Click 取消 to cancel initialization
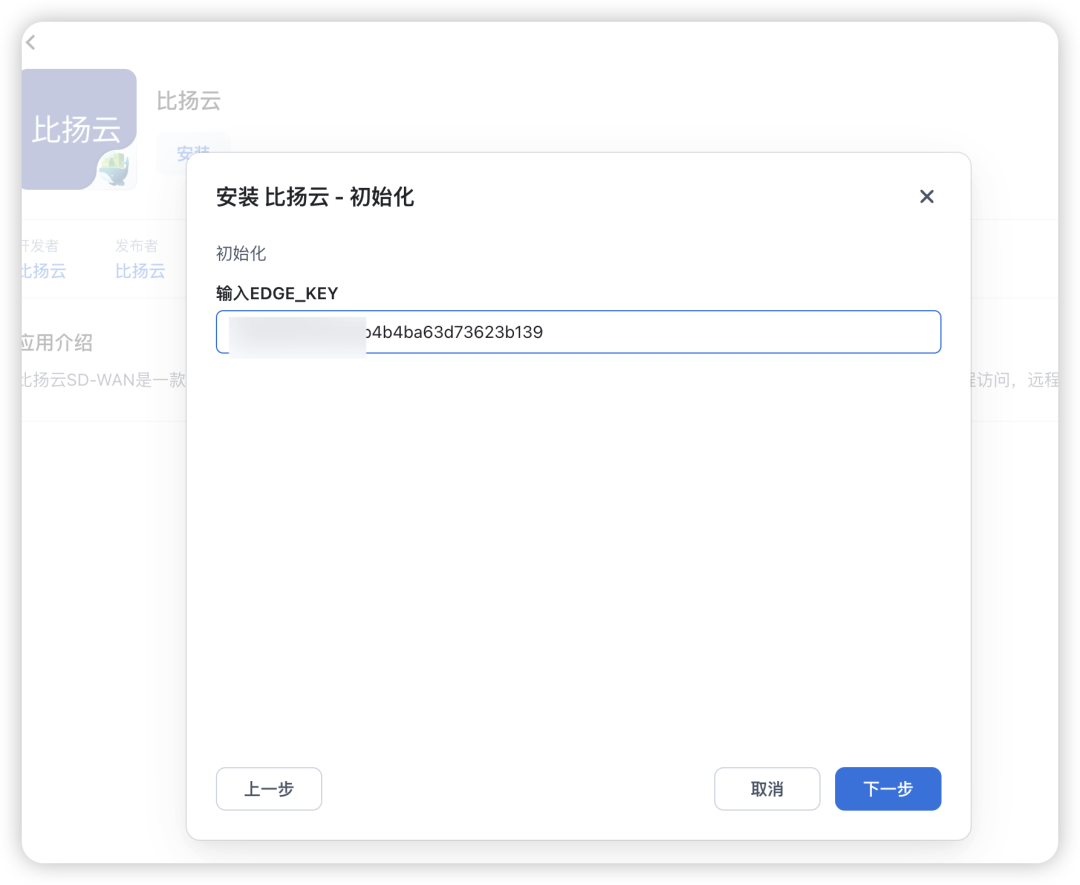Viewport: 1080px width, 885px height. coord(767,789)
